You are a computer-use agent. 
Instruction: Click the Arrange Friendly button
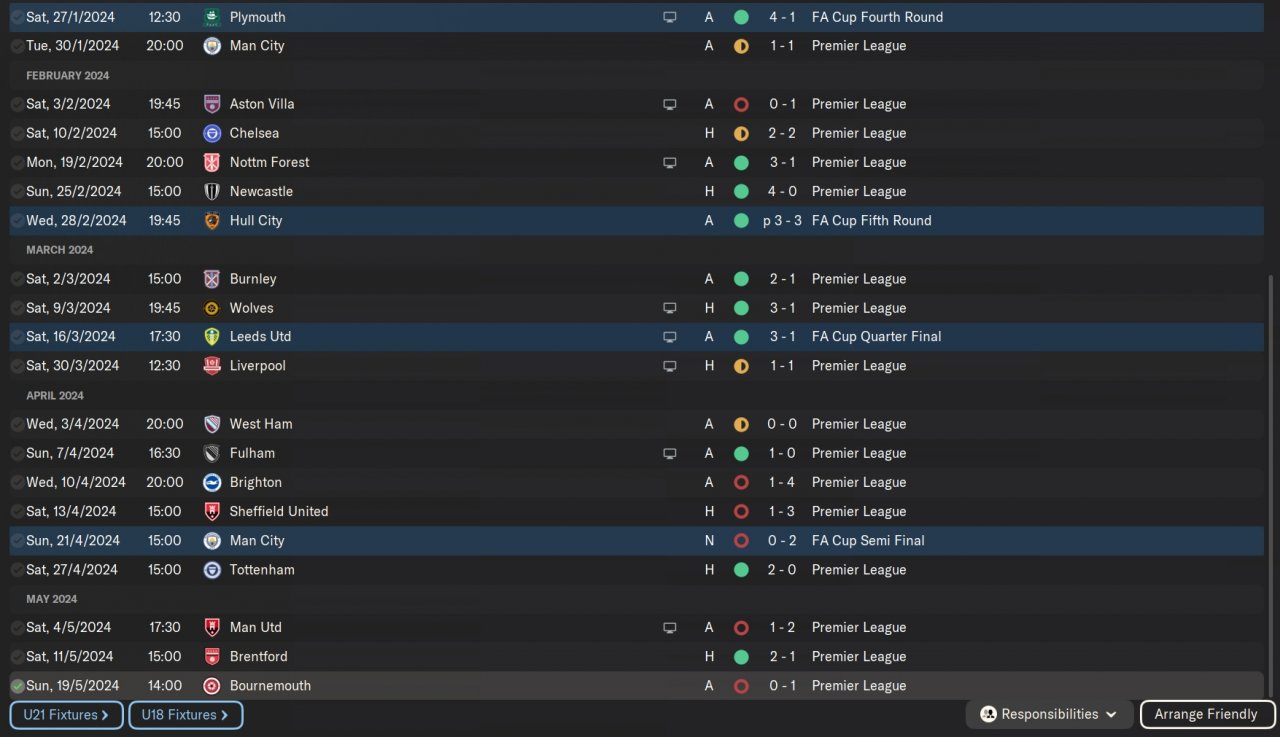(x=1206, y=714)
